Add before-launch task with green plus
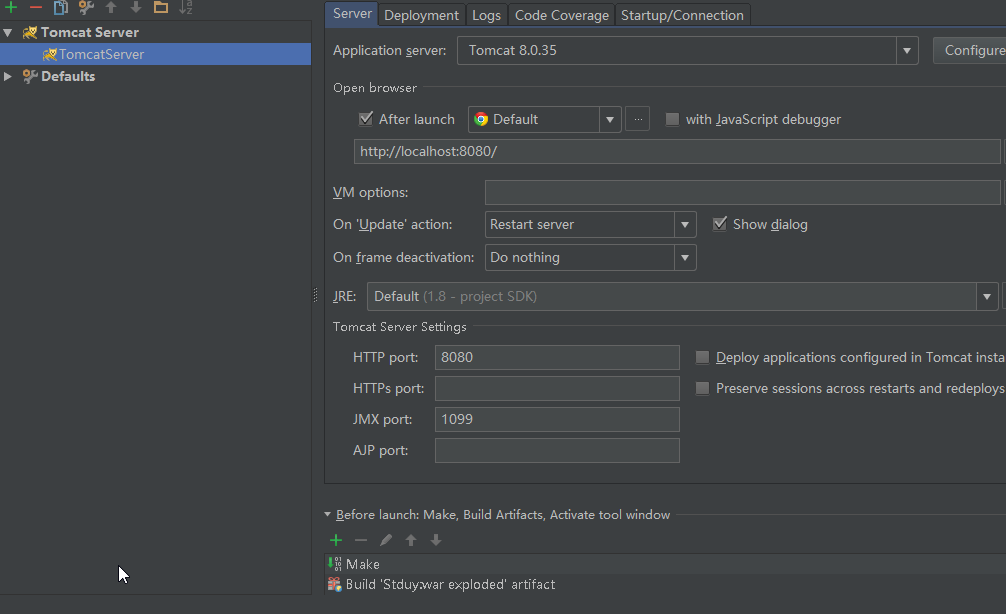 tap(336, 540)
